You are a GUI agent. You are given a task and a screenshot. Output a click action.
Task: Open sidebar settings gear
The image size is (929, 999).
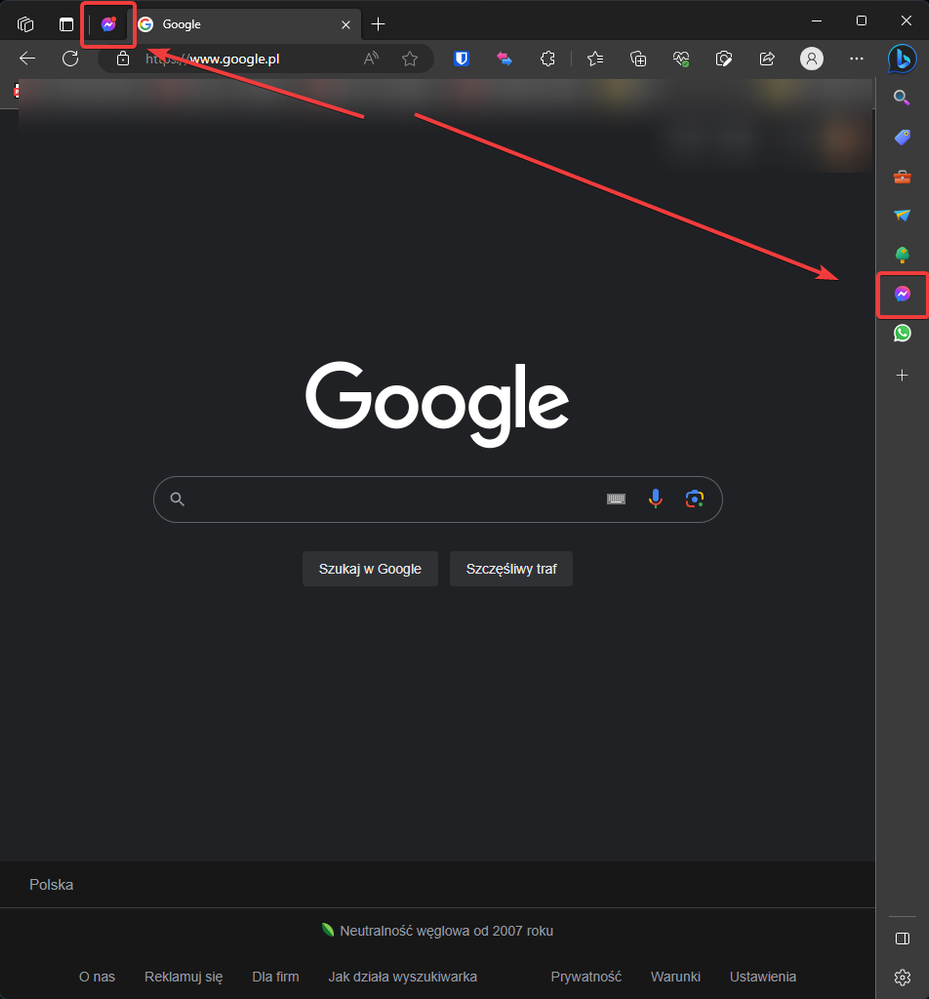coord(902,977)
